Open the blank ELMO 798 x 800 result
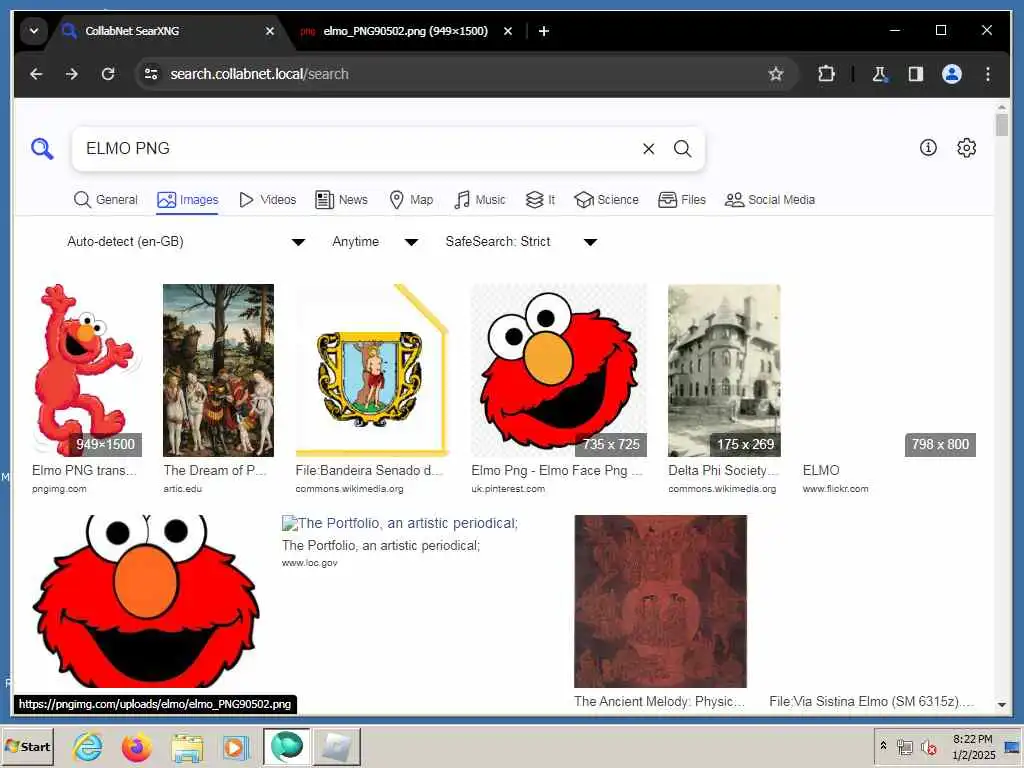This screenshot has height=768, width=1024. [x=889, y=370]
